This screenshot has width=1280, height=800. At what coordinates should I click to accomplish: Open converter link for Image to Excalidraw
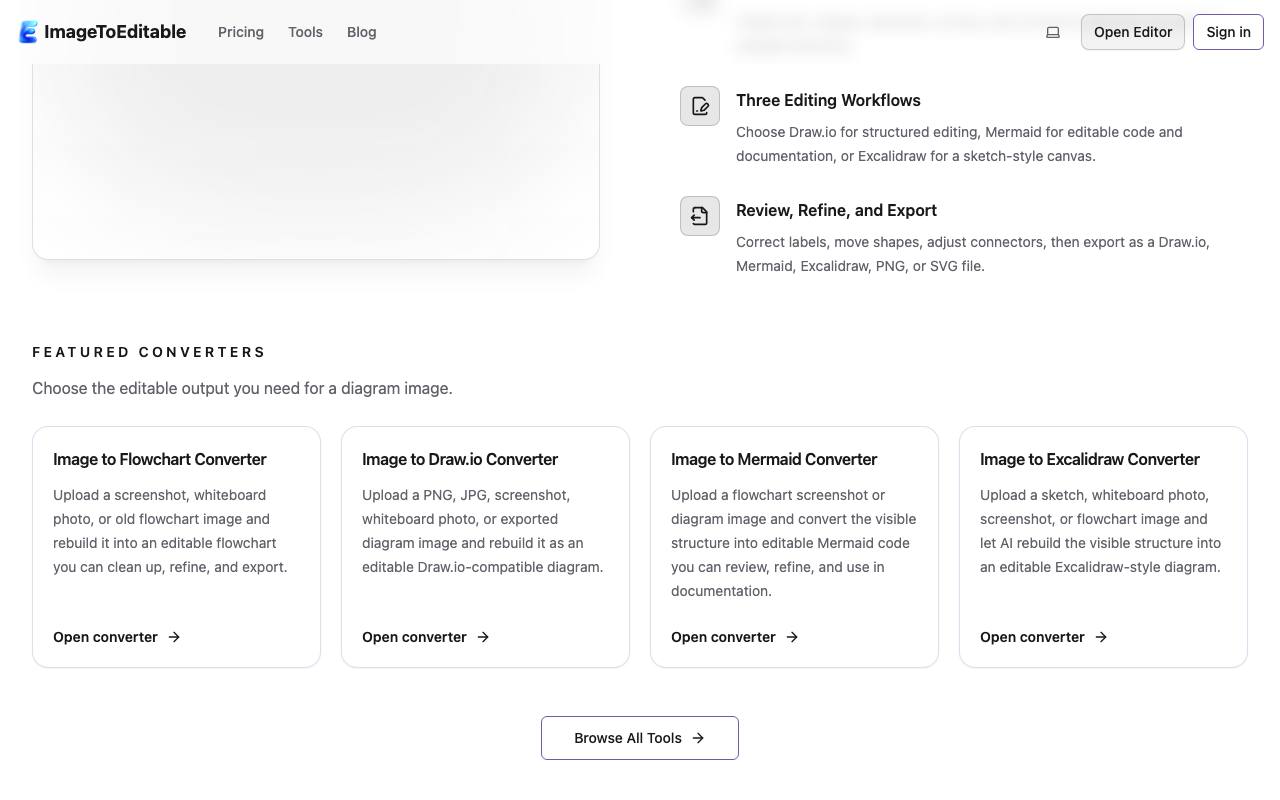coord(1044,637)
